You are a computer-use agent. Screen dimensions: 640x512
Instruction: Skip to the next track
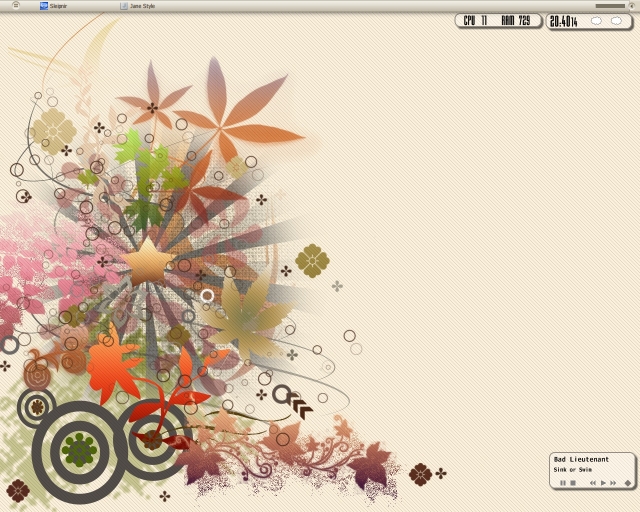point(613,483)
